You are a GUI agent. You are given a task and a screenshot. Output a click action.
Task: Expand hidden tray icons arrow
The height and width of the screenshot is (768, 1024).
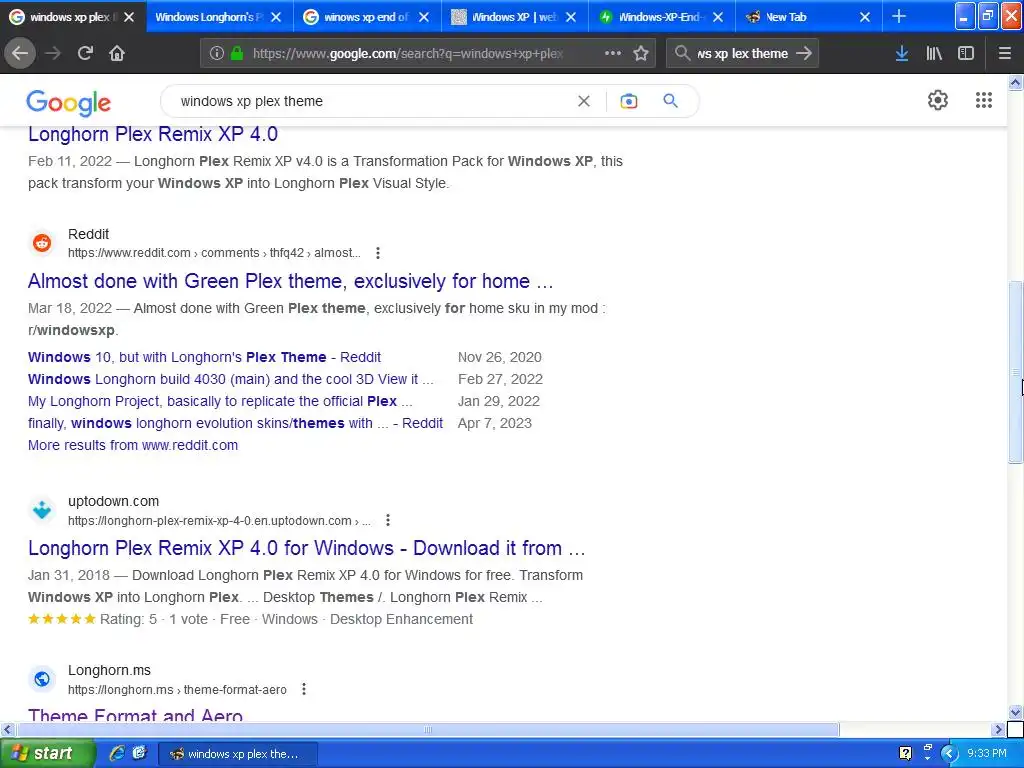click(x=949, y=754)
